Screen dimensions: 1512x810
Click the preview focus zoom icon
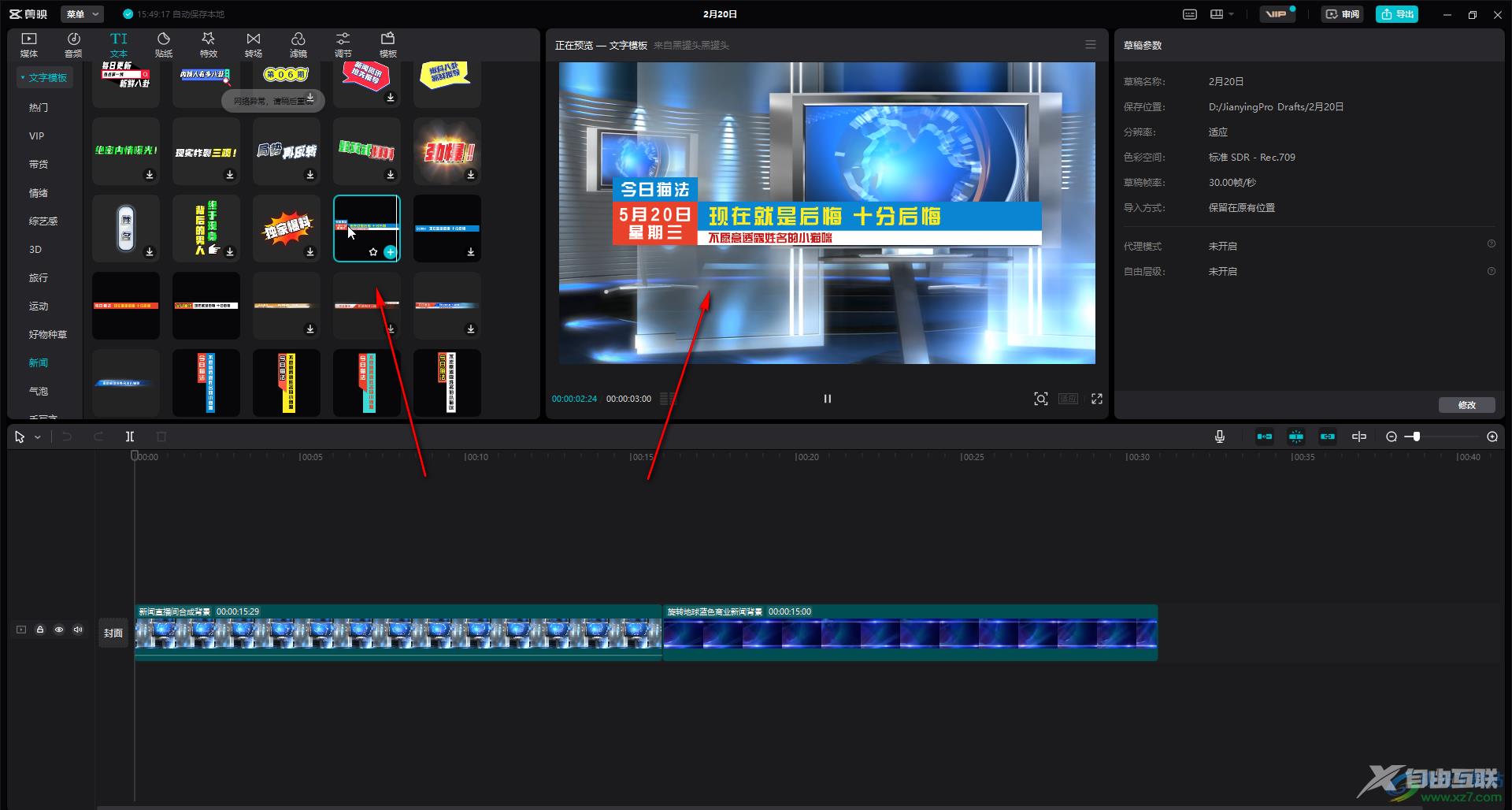tap(1041, 399)
